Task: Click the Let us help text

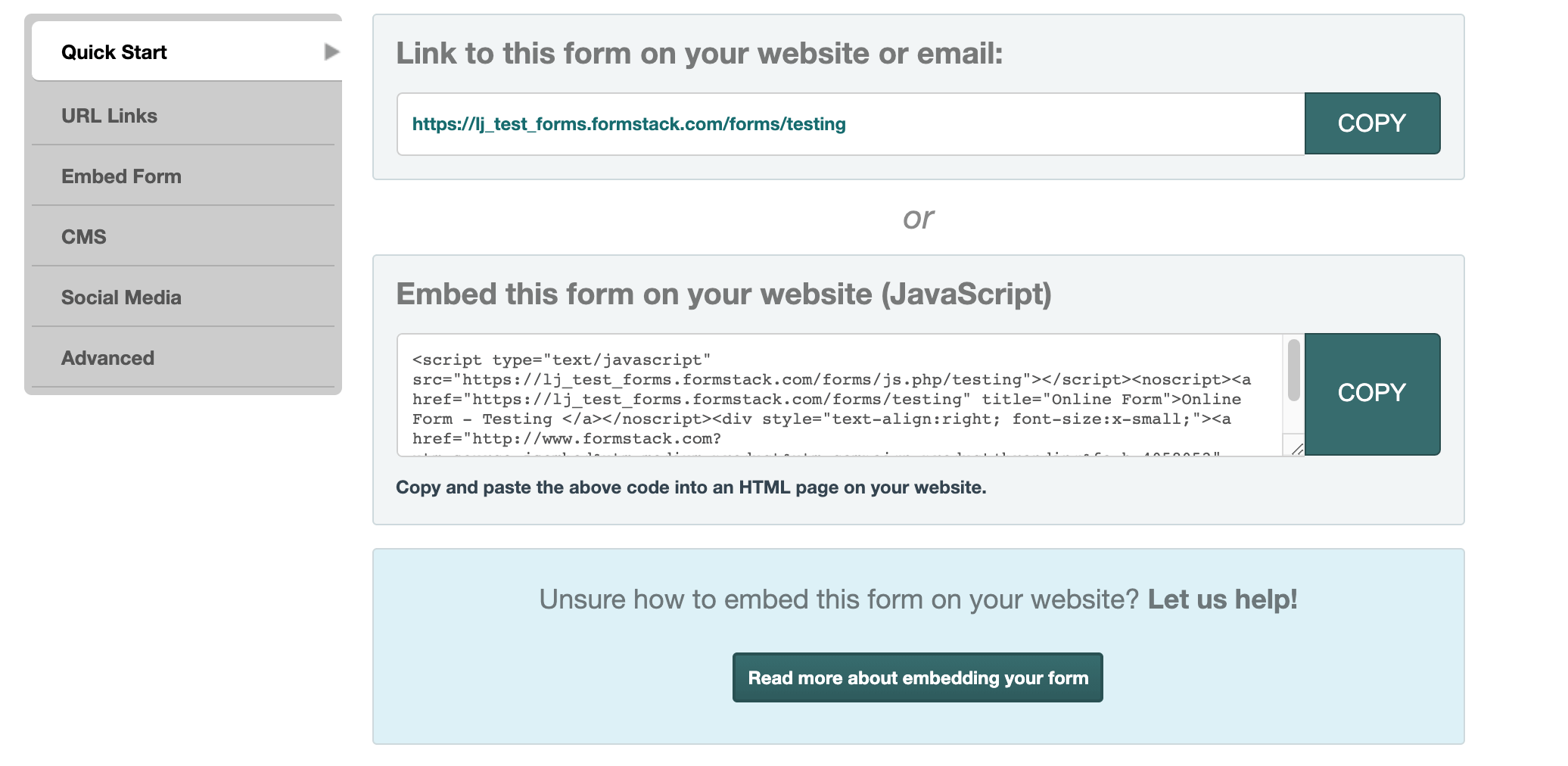Action: pyautogui.click(x=1221, y=599)
